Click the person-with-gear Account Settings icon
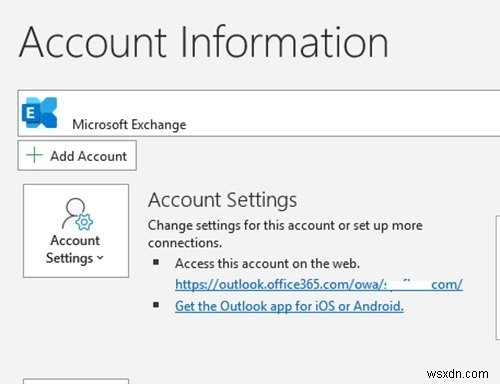Screen dimensions: 500x384 point(77,214)
